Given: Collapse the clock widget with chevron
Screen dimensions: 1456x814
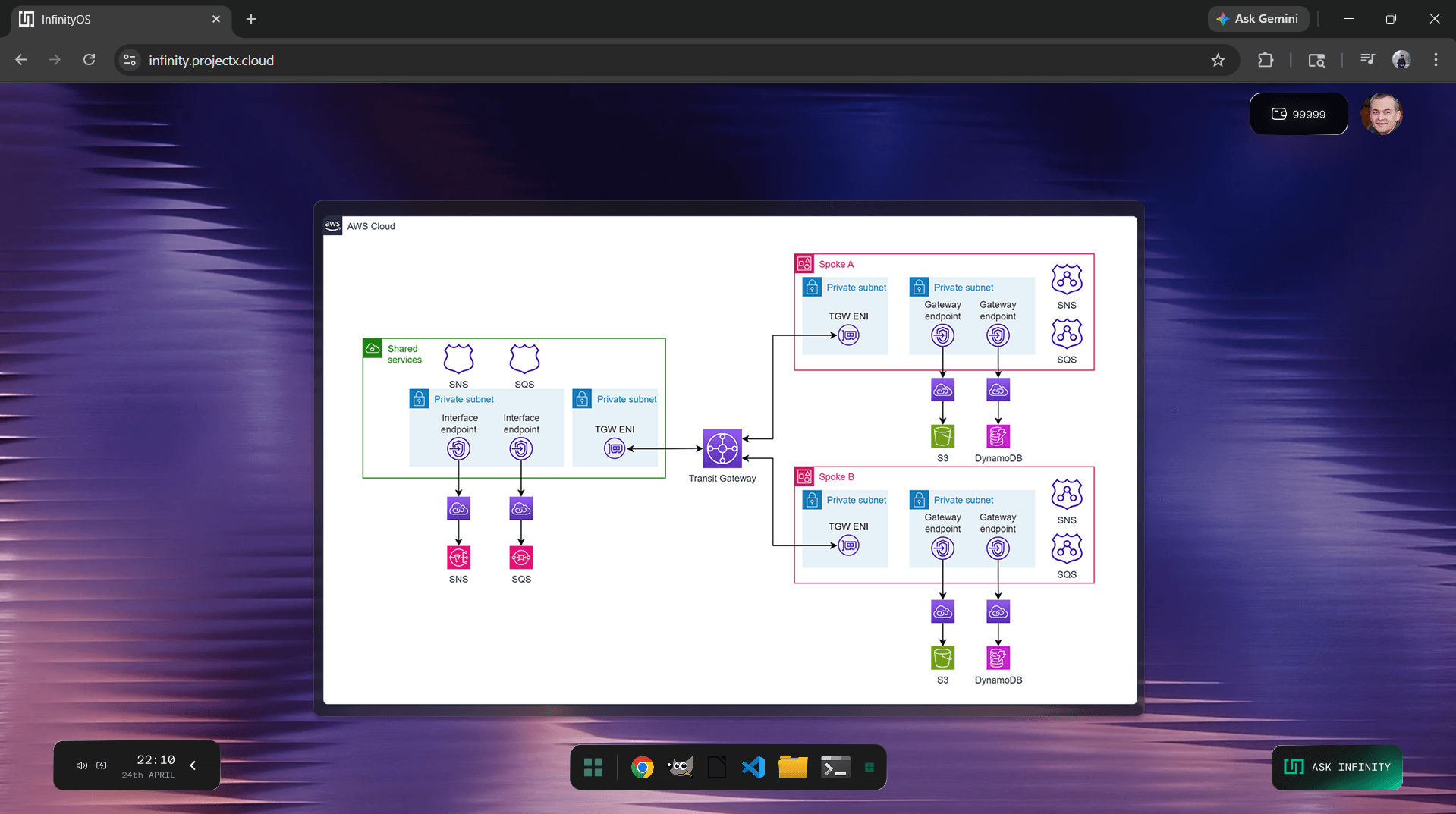Looking at the screenshot, I should point(193,765).
